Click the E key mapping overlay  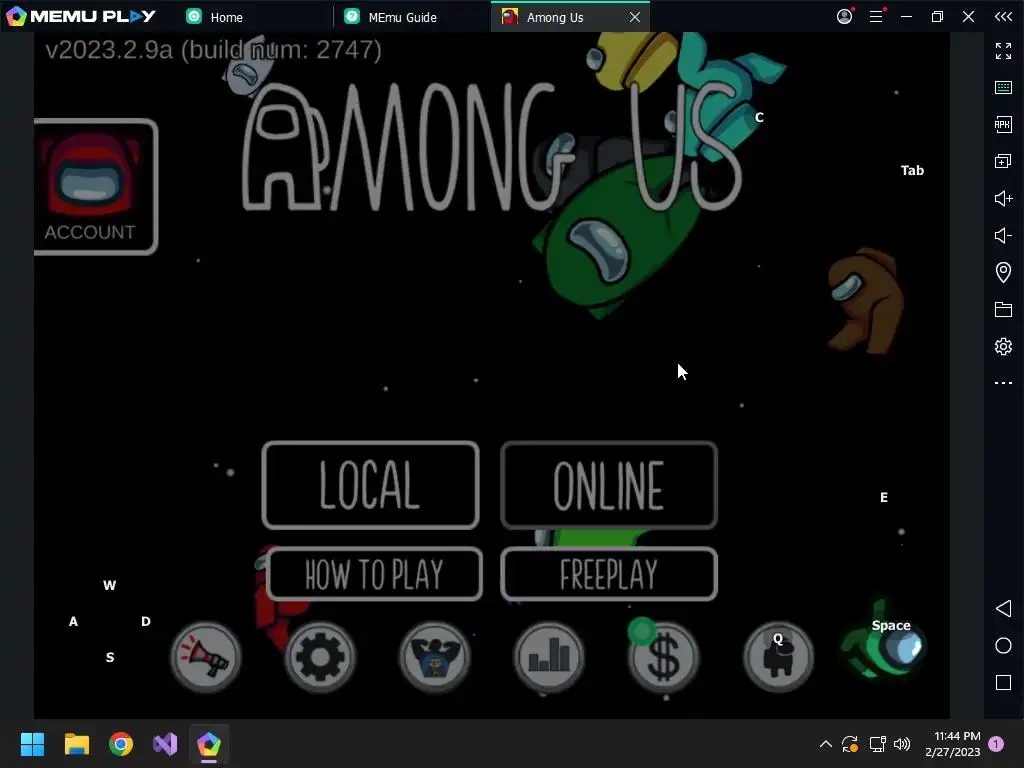(x=884, y=497)
